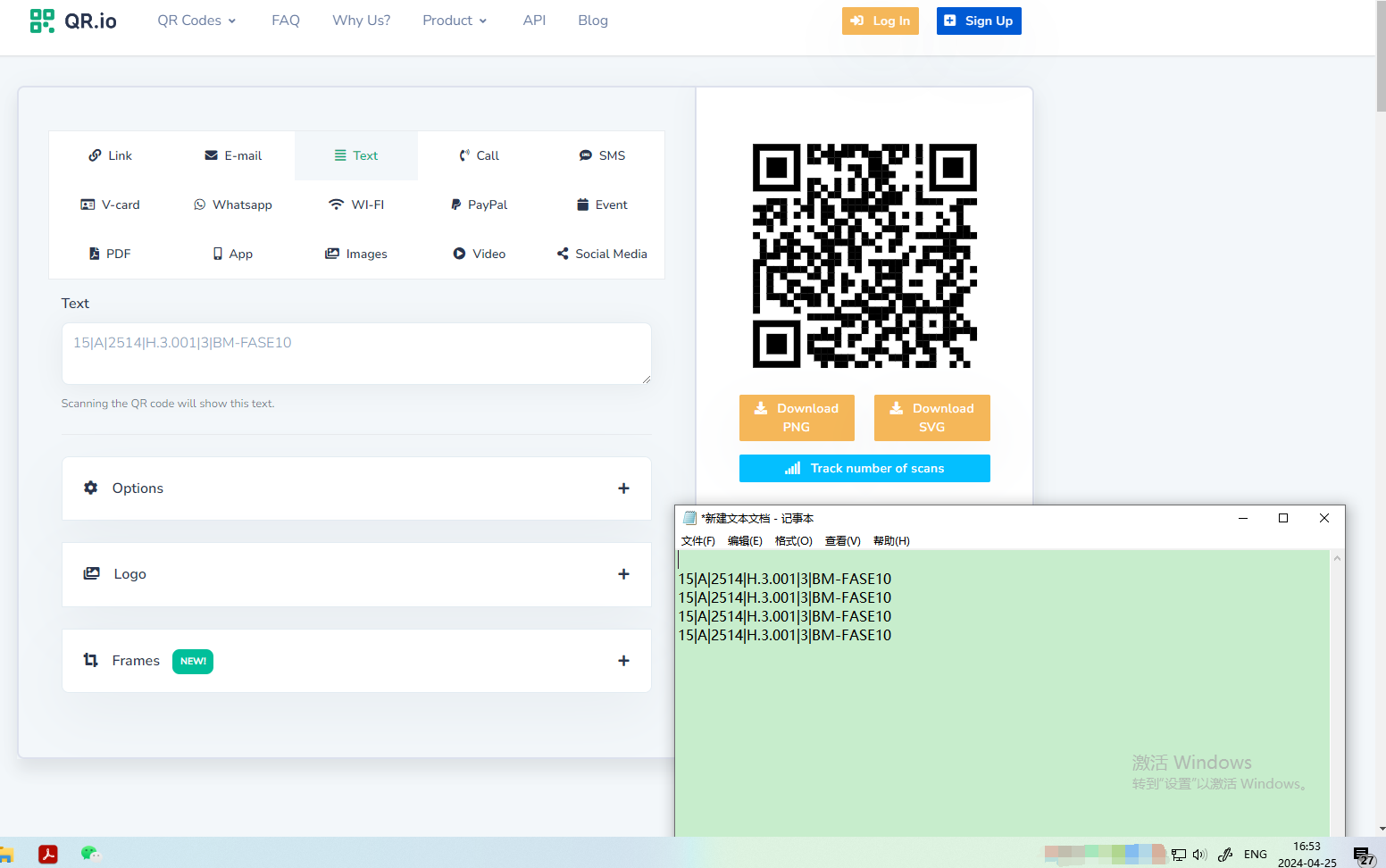
Task: Click the Notepad title bar icon
Action: [x=689, y=518]
